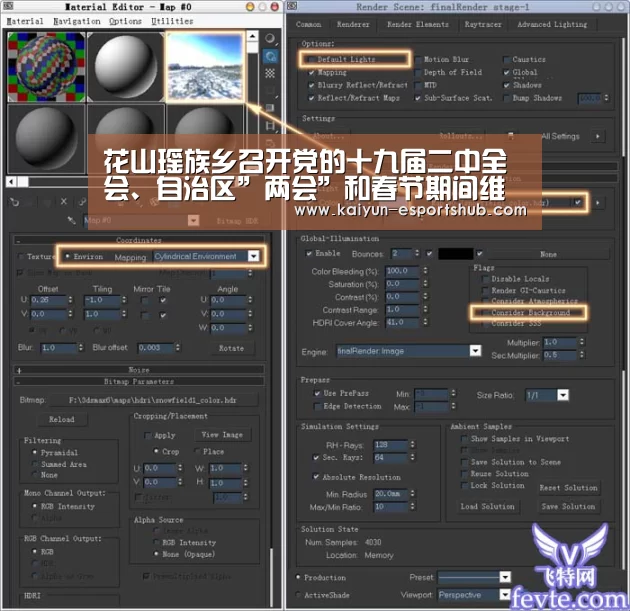Click the sample slots vertical scrollbar up arrow
630x611 pixels.
coord(252,37)
